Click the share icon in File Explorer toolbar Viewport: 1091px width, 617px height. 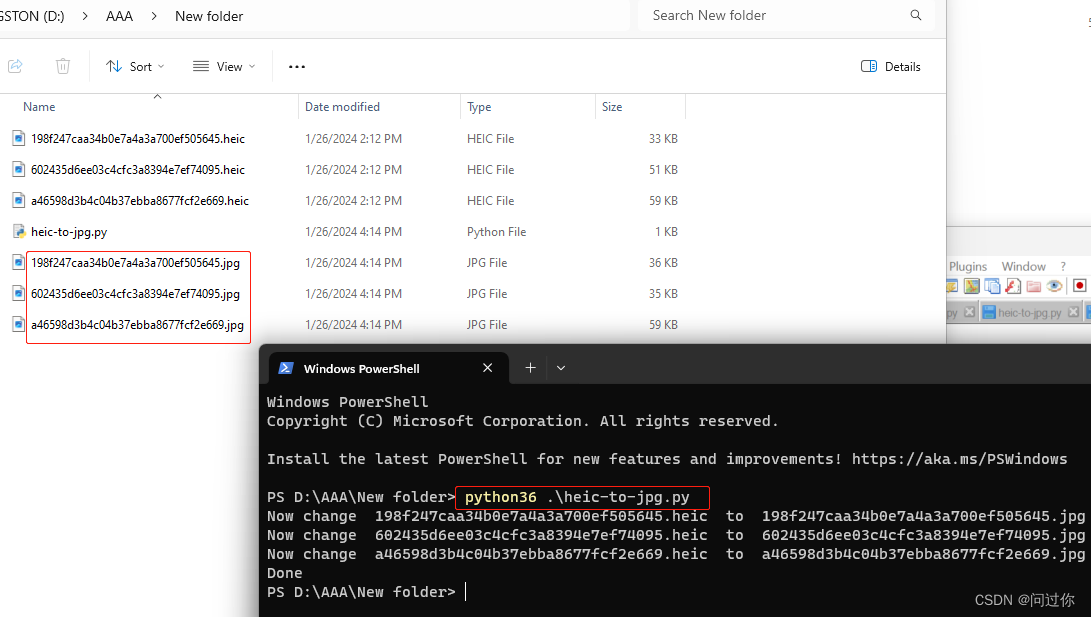(x=15, y=65)
